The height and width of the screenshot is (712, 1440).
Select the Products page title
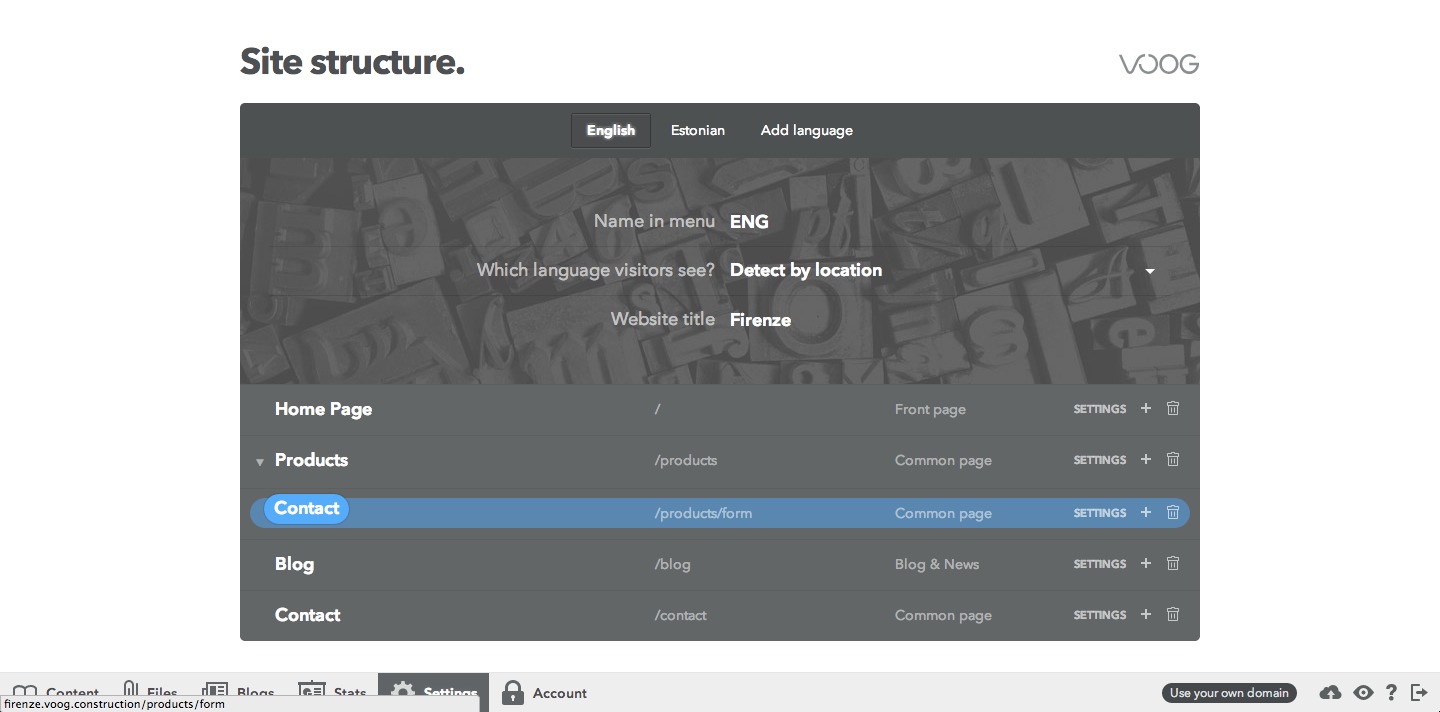[311, 460]
